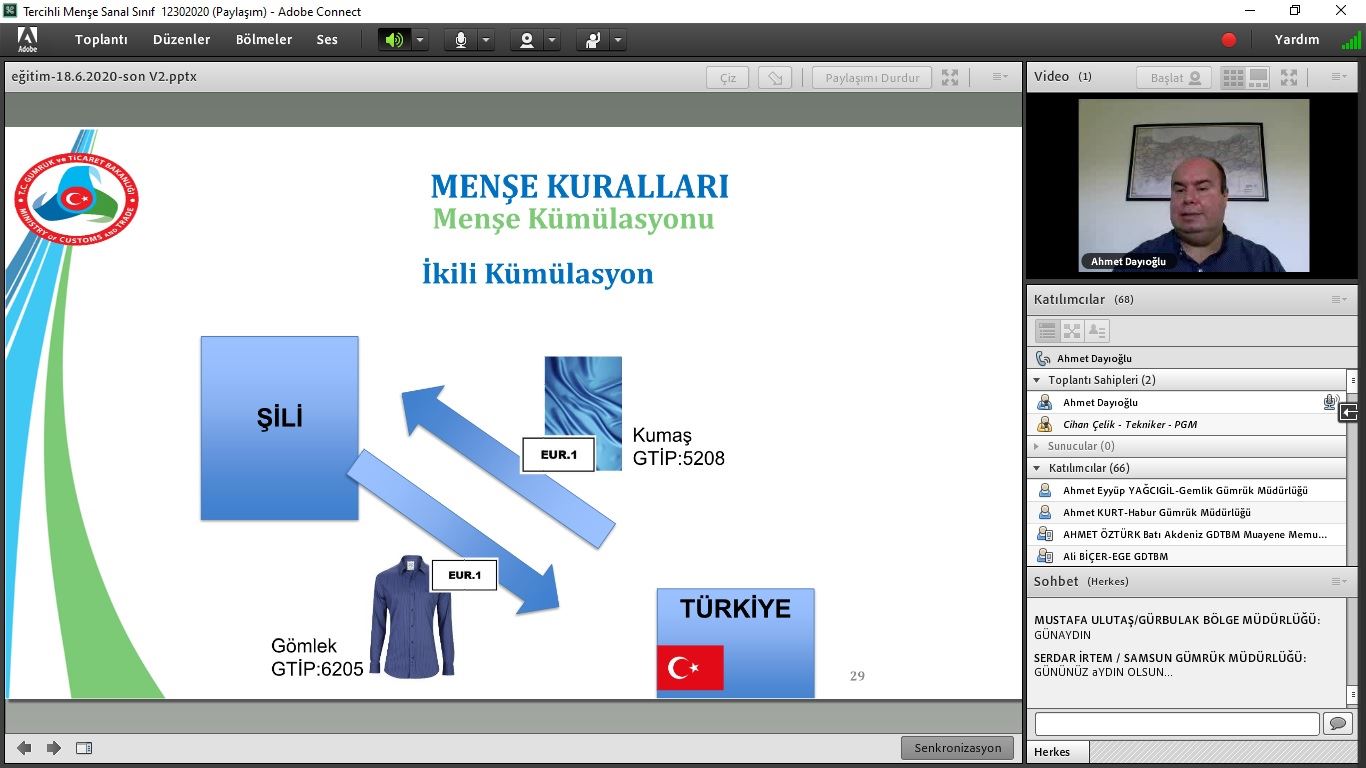The height and width of the screenshot is (768, 1366).
Task: Switch video pod to grid layout
Action: (x=1233, y=78)
